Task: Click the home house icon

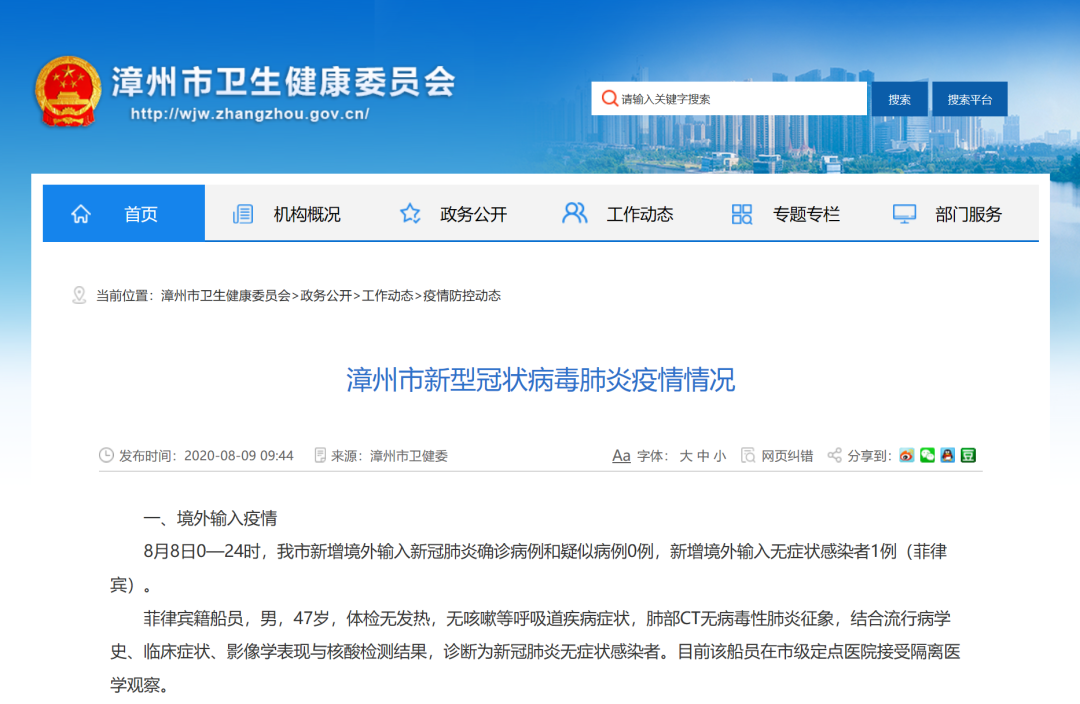Action: (81, 214)
